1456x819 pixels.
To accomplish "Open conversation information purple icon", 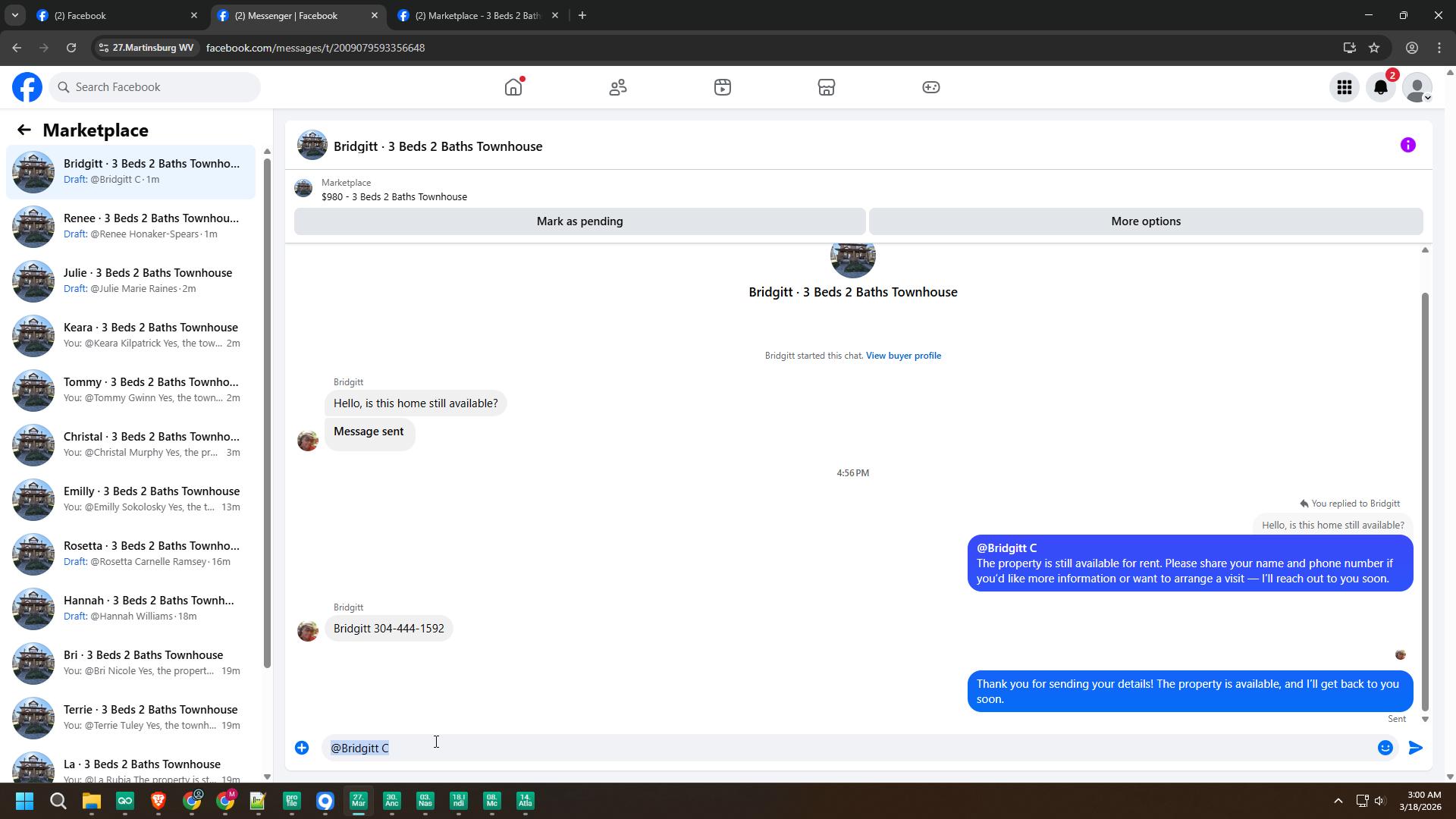I will [x=1408, y=145].
